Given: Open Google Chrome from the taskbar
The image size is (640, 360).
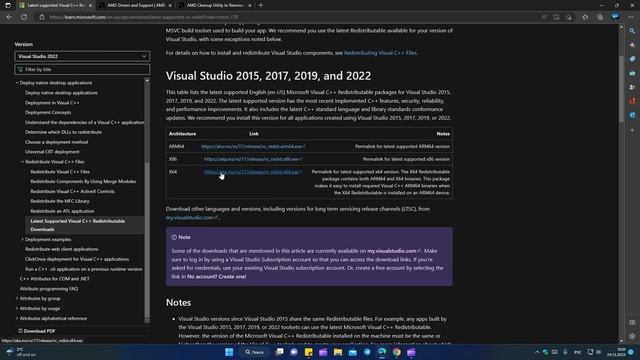Looking at the screenshot, I should coord(397,352).
